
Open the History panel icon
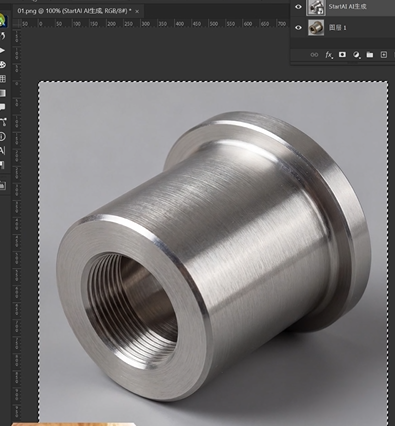tap(3, 36)
